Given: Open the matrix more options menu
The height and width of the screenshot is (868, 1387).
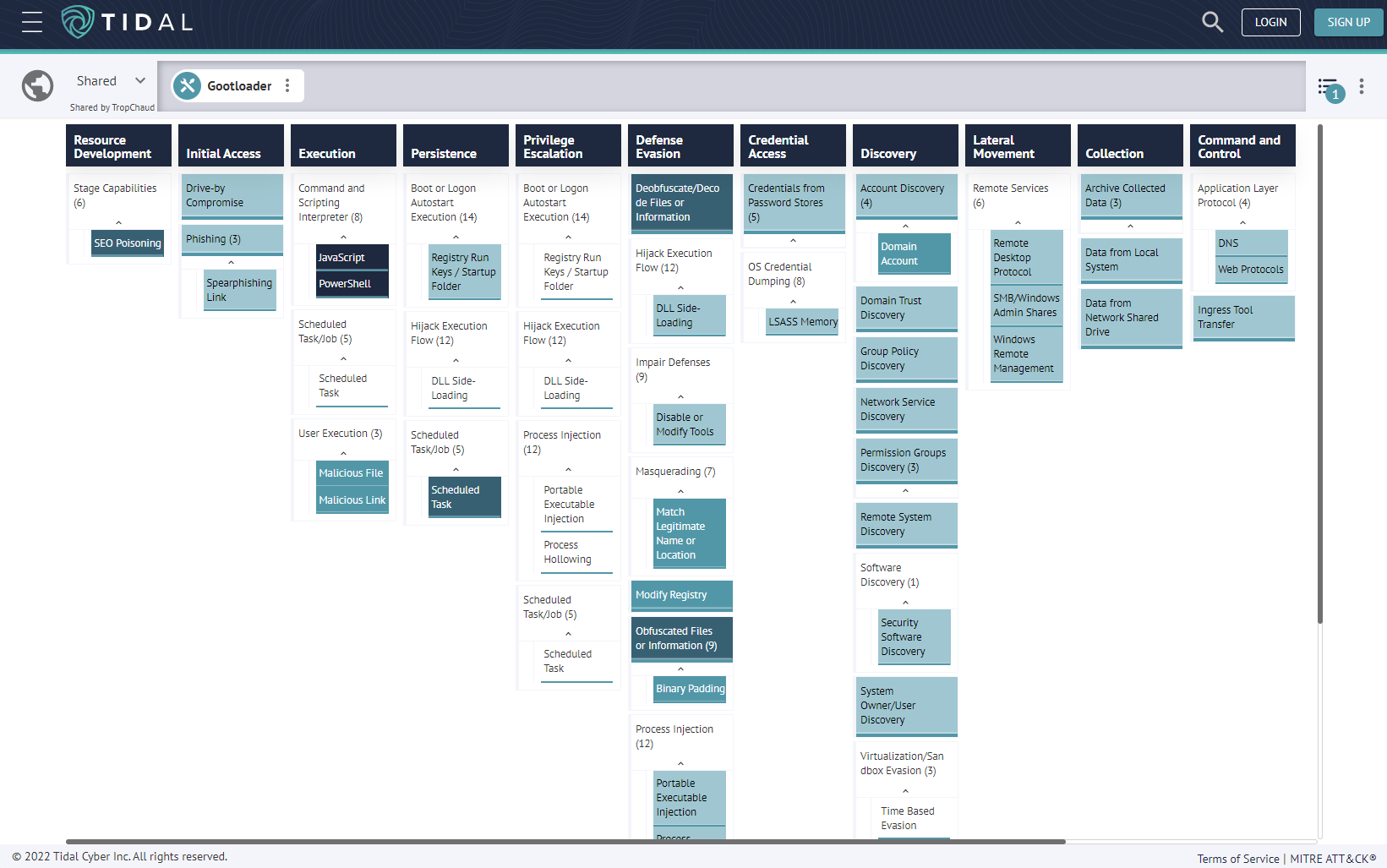Looking at the screenshot, I should pyautogui.click(x=1361, y=86).
